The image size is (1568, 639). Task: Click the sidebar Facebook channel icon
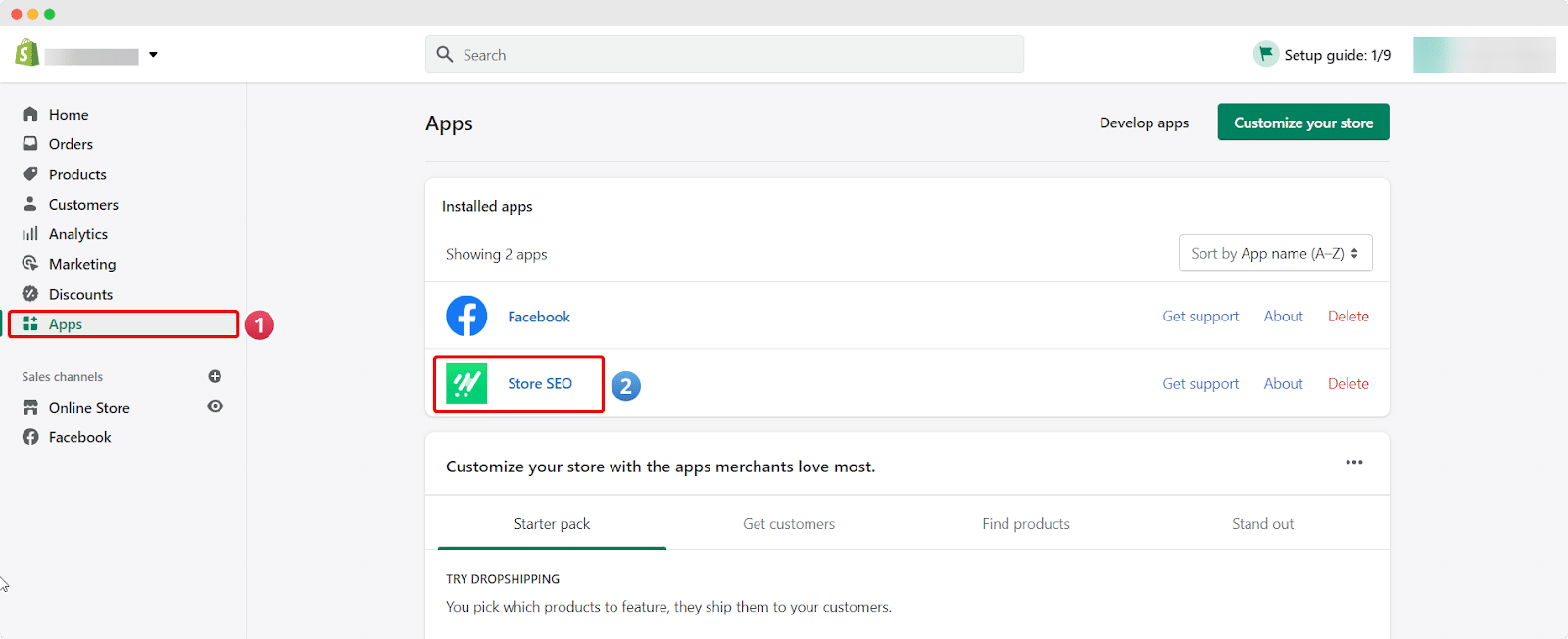pos(30,437)
